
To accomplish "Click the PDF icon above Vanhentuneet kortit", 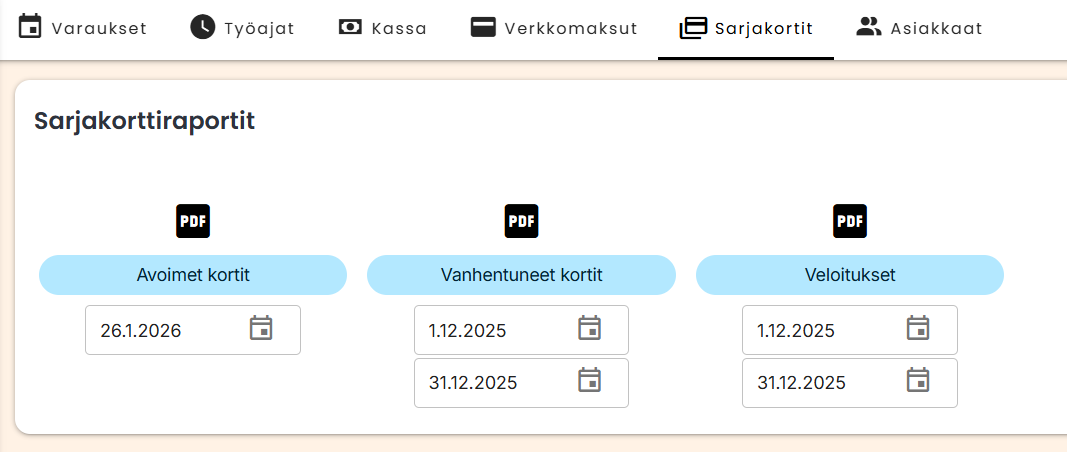I will (521, 221).
